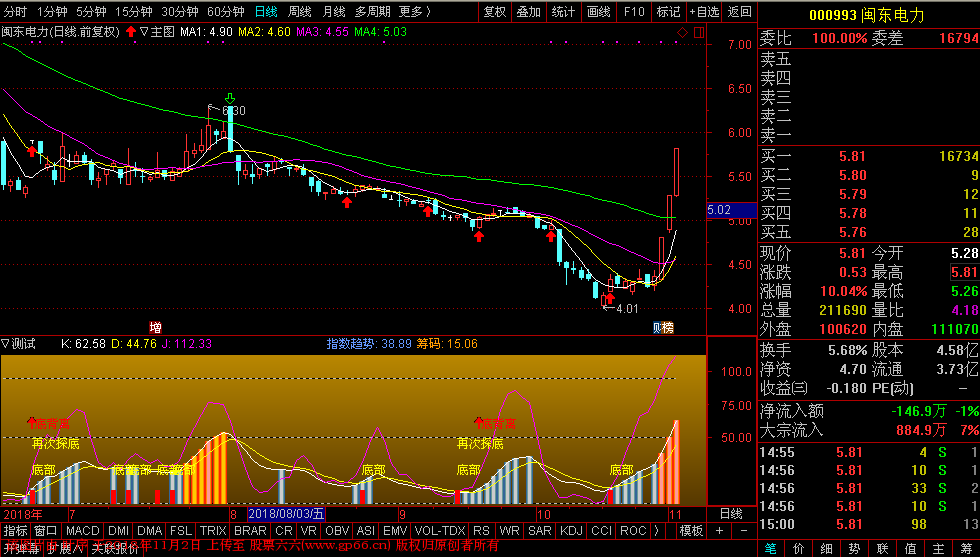Image resolution: width=980 pixels, height=557 pixels.
Task: Click the 2018/08/03/五 date label
Action: [x=286, y=514]
